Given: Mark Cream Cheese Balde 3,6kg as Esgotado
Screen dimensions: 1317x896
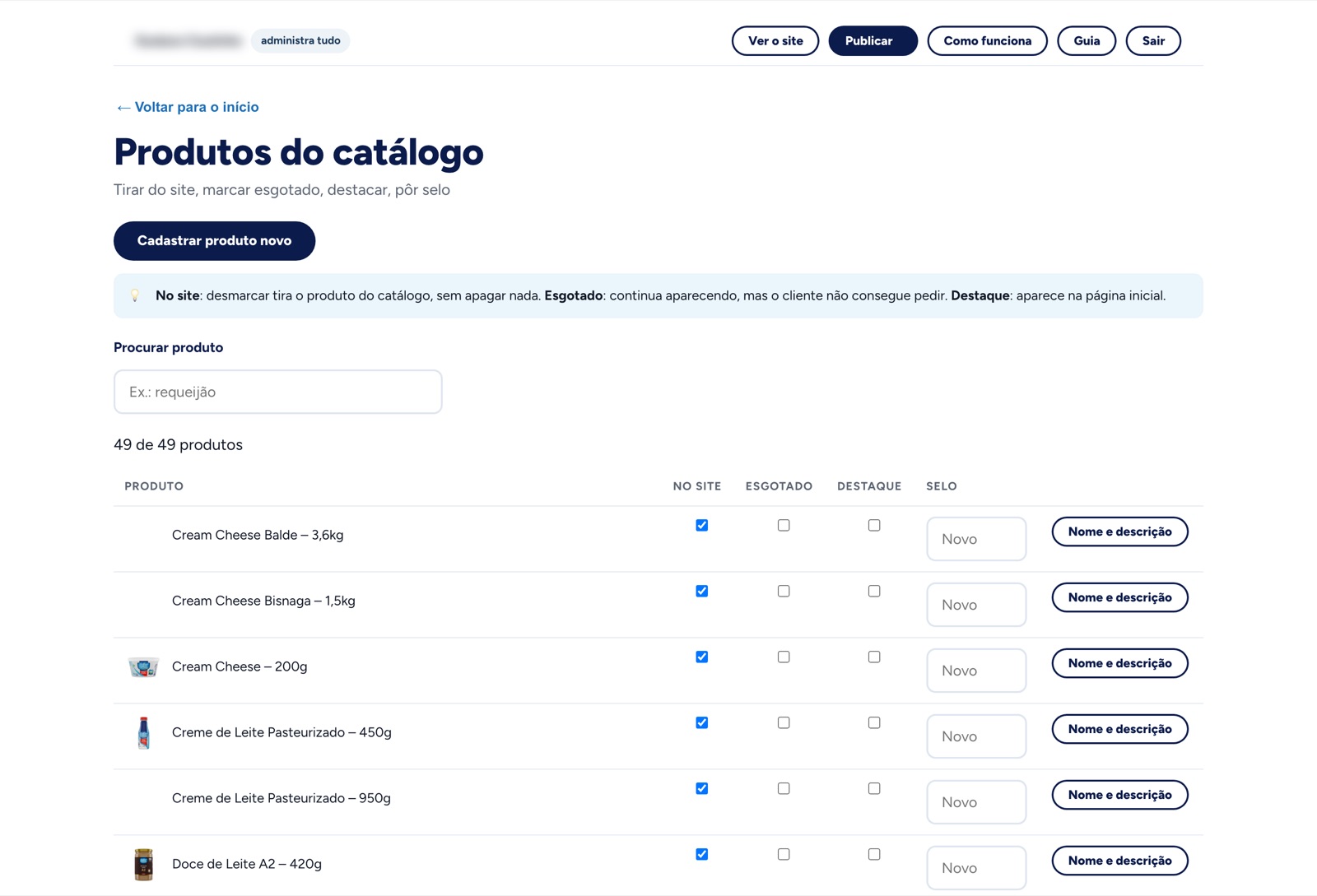Looking at the screenshot, I should [784, 525].
